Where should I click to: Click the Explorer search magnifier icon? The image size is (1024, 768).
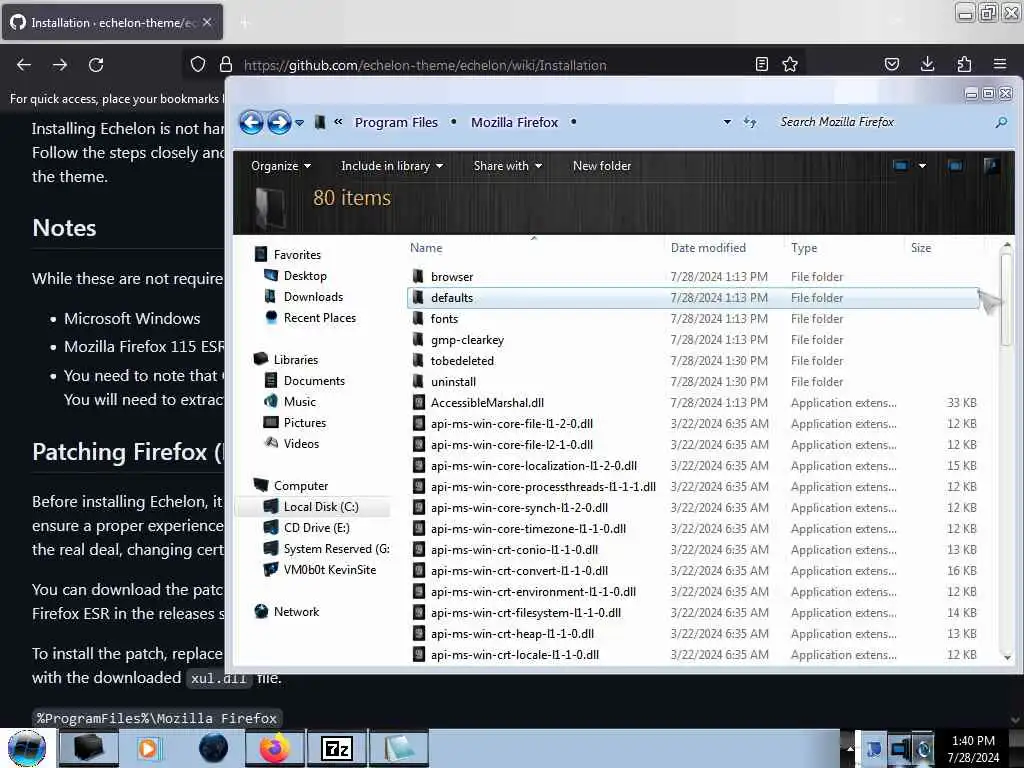pos(1000,122)
